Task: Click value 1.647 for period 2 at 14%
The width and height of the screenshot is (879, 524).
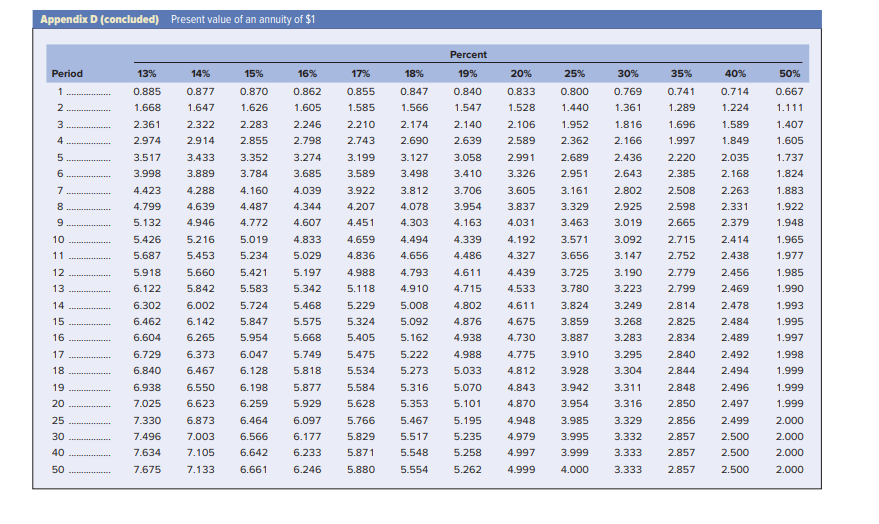Action: [x=200, y=108]
